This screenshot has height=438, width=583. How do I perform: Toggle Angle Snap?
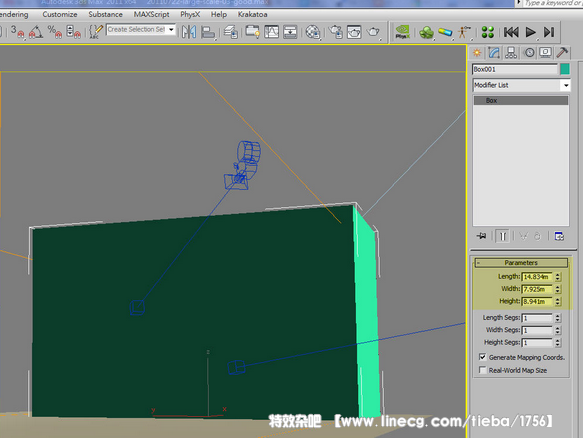(x=36, y=32)
